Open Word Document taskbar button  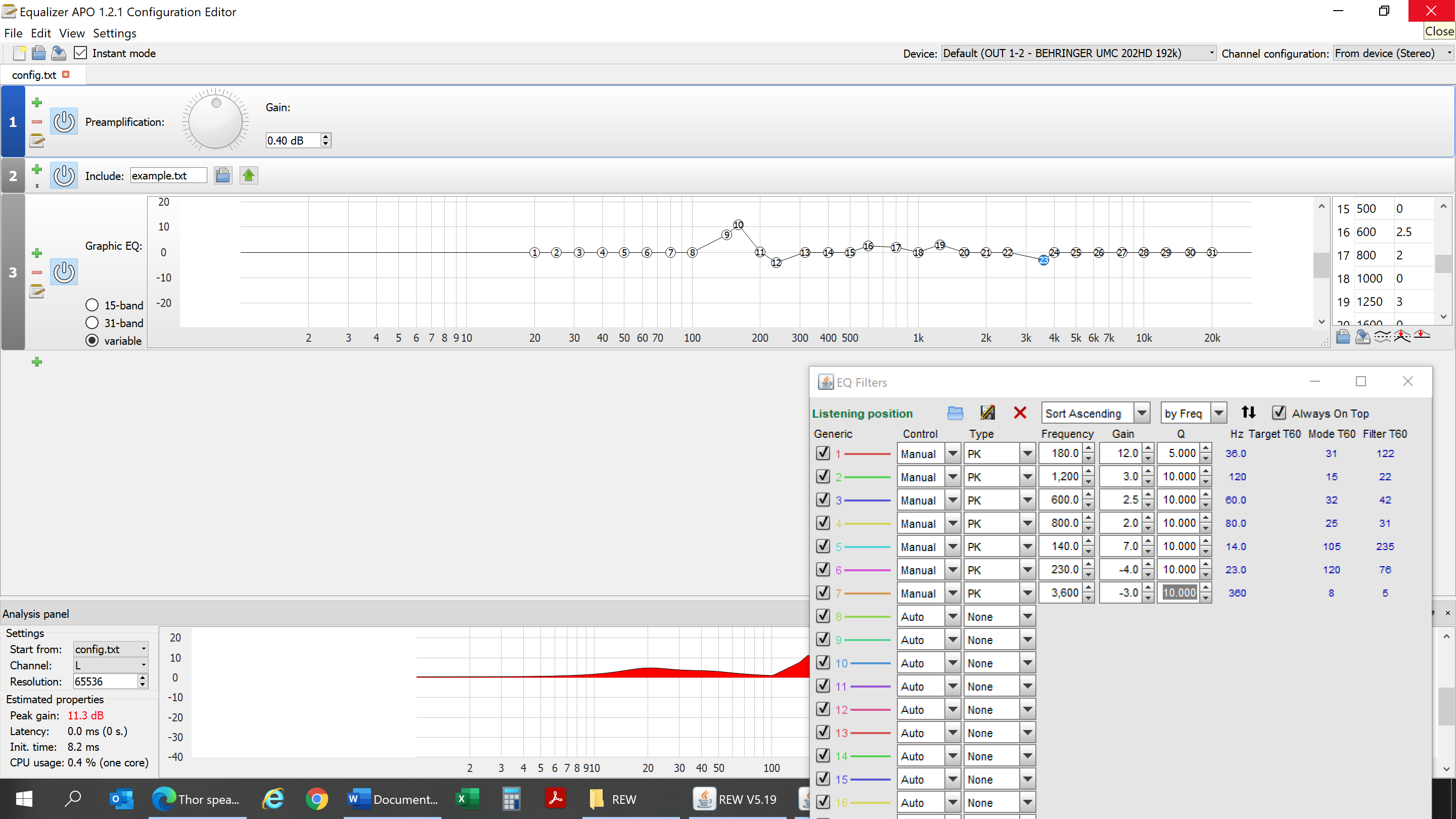[394, 799]
